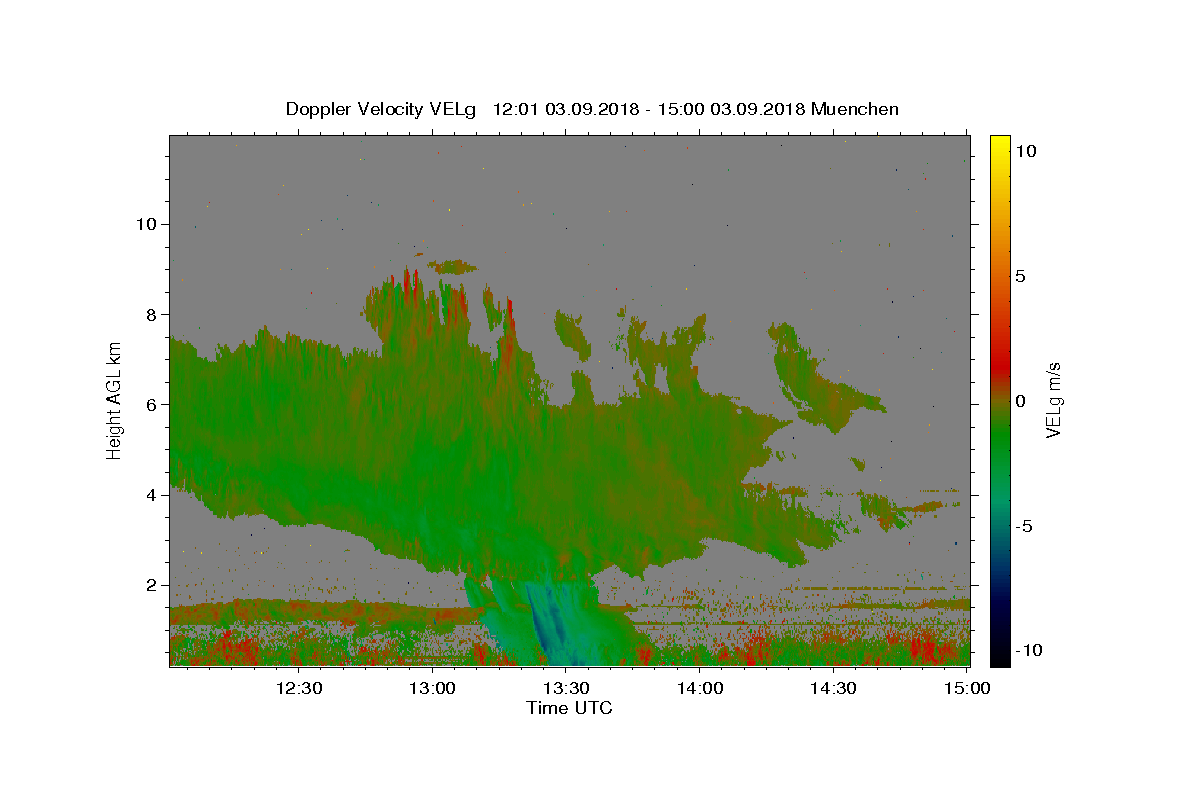The width and height of the screenshot is (1200, 800).
Task: Click the yellow top of the velocity colorbar
Action: 999,144
